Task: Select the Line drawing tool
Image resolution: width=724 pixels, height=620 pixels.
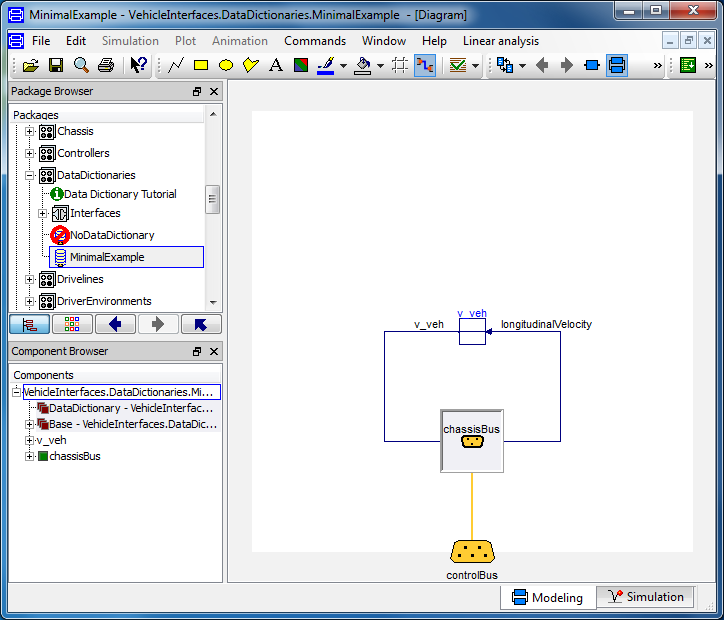Action: pos(176,66)
